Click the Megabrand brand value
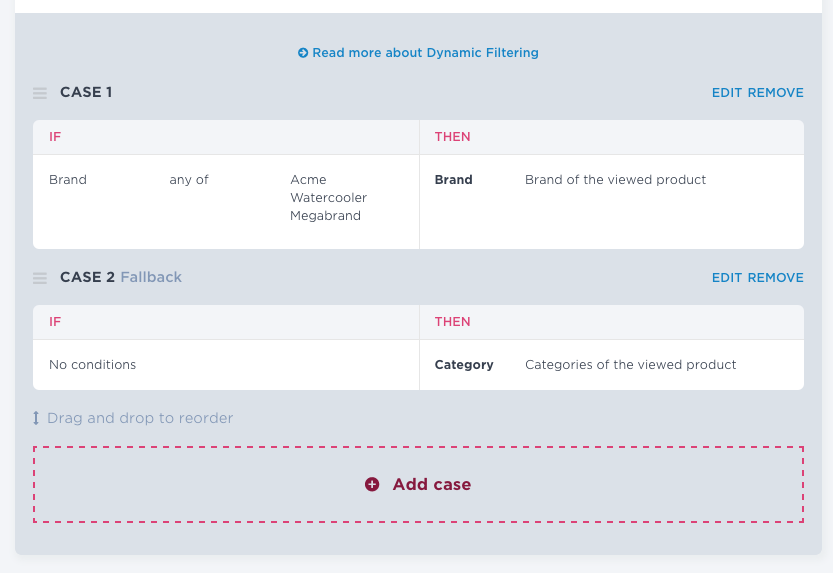 coord(325,216)
